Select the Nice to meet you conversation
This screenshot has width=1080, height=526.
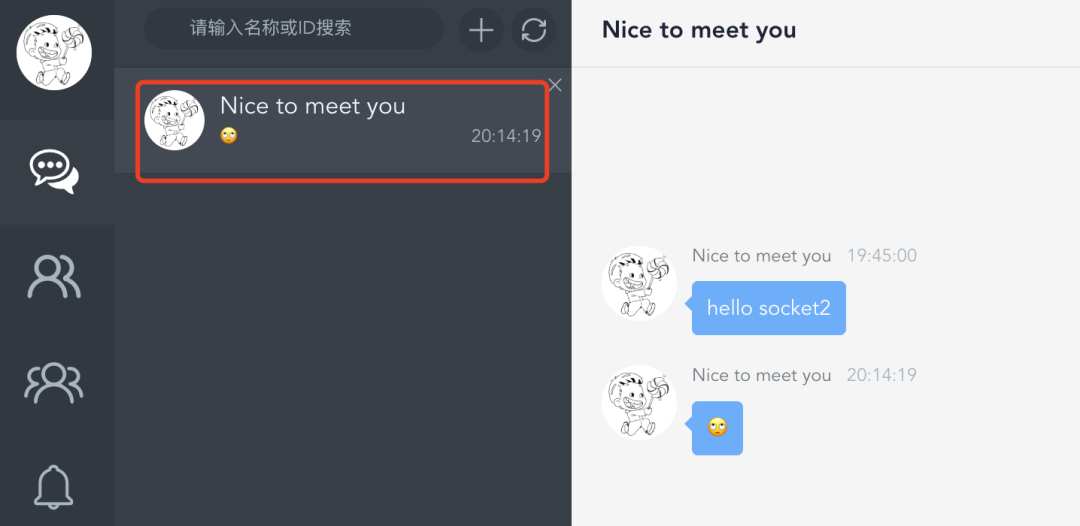point(342,131)
